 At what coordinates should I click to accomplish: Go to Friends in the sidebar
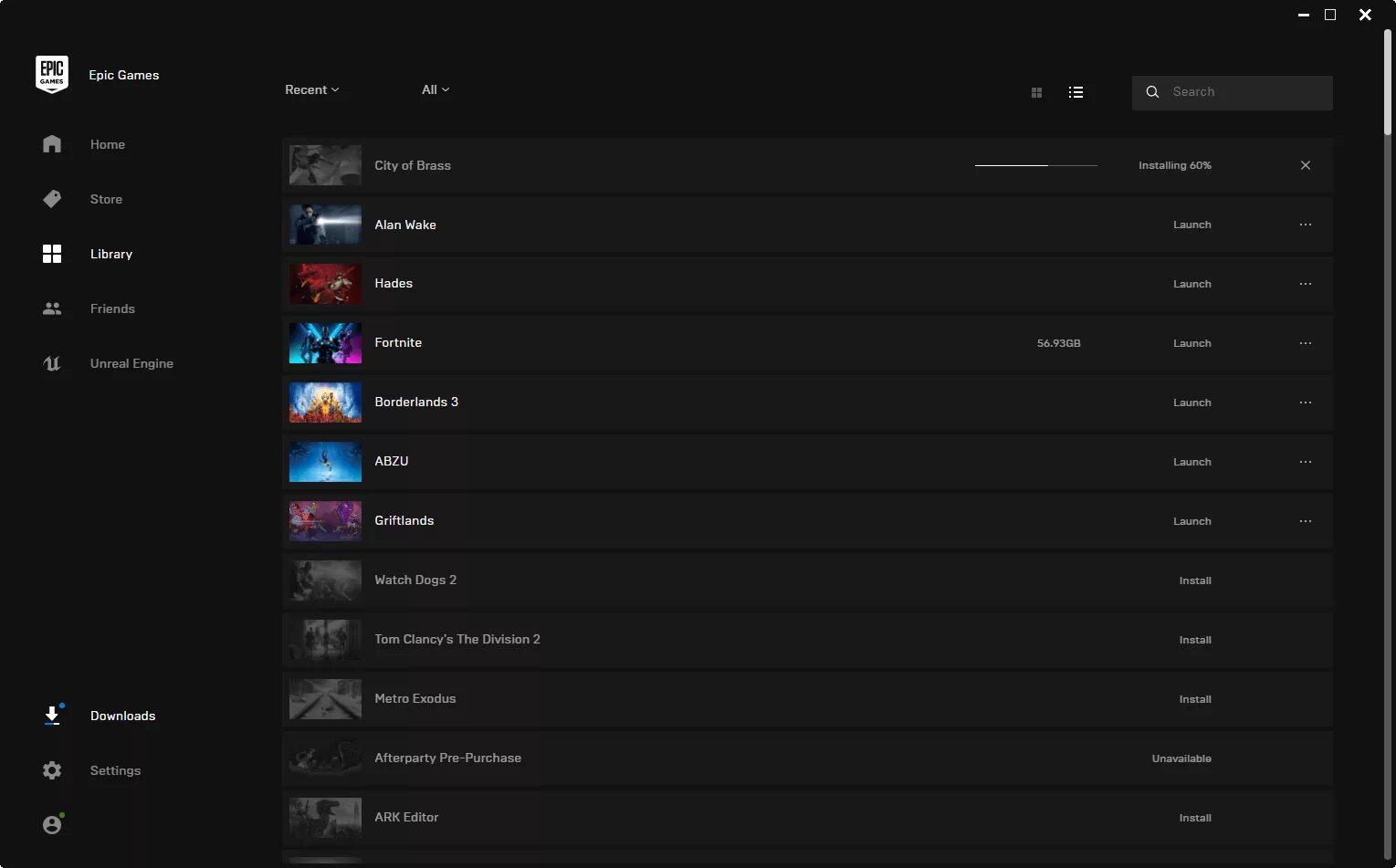112,309
